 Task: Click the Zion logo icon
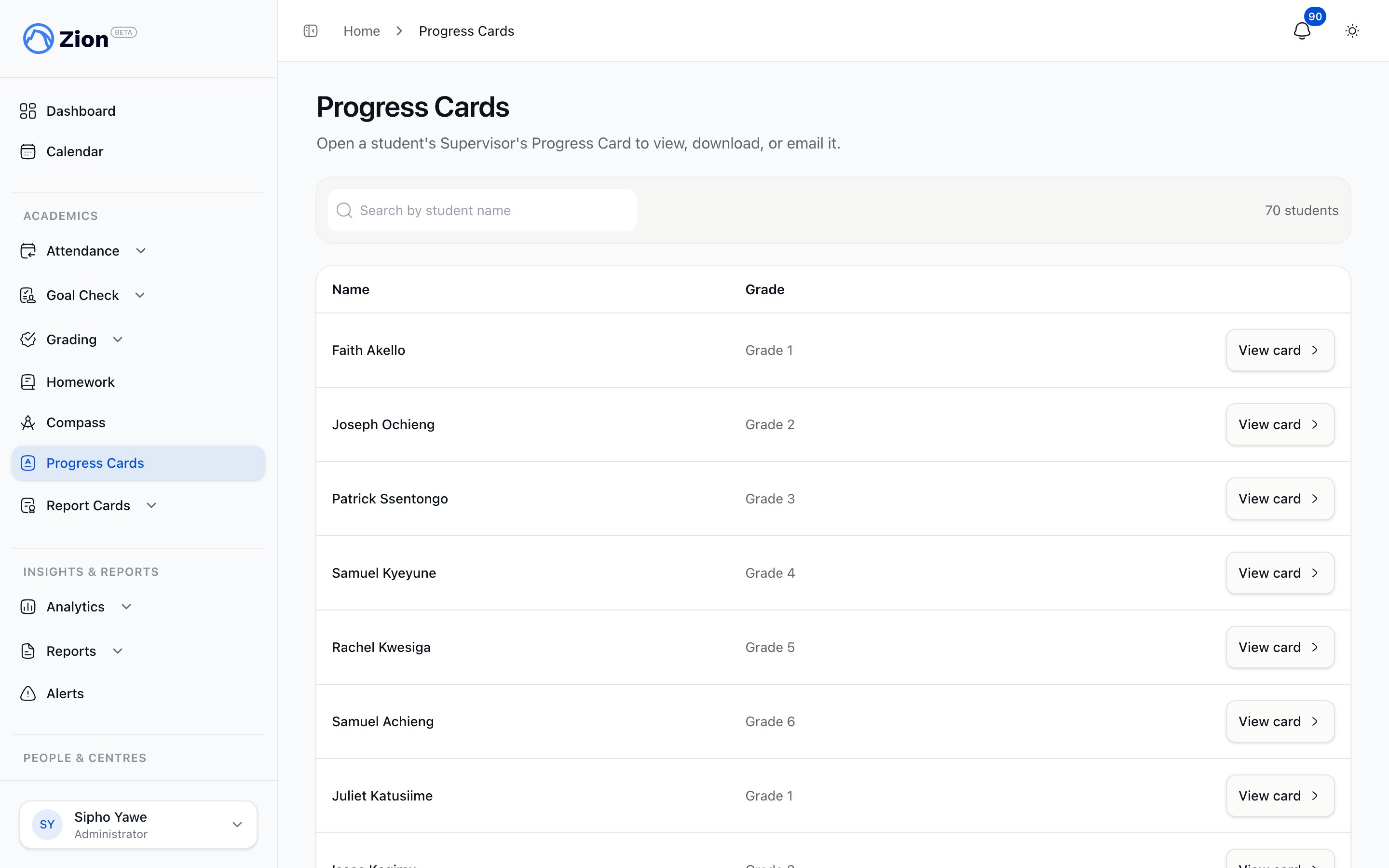tap(39, 39)
